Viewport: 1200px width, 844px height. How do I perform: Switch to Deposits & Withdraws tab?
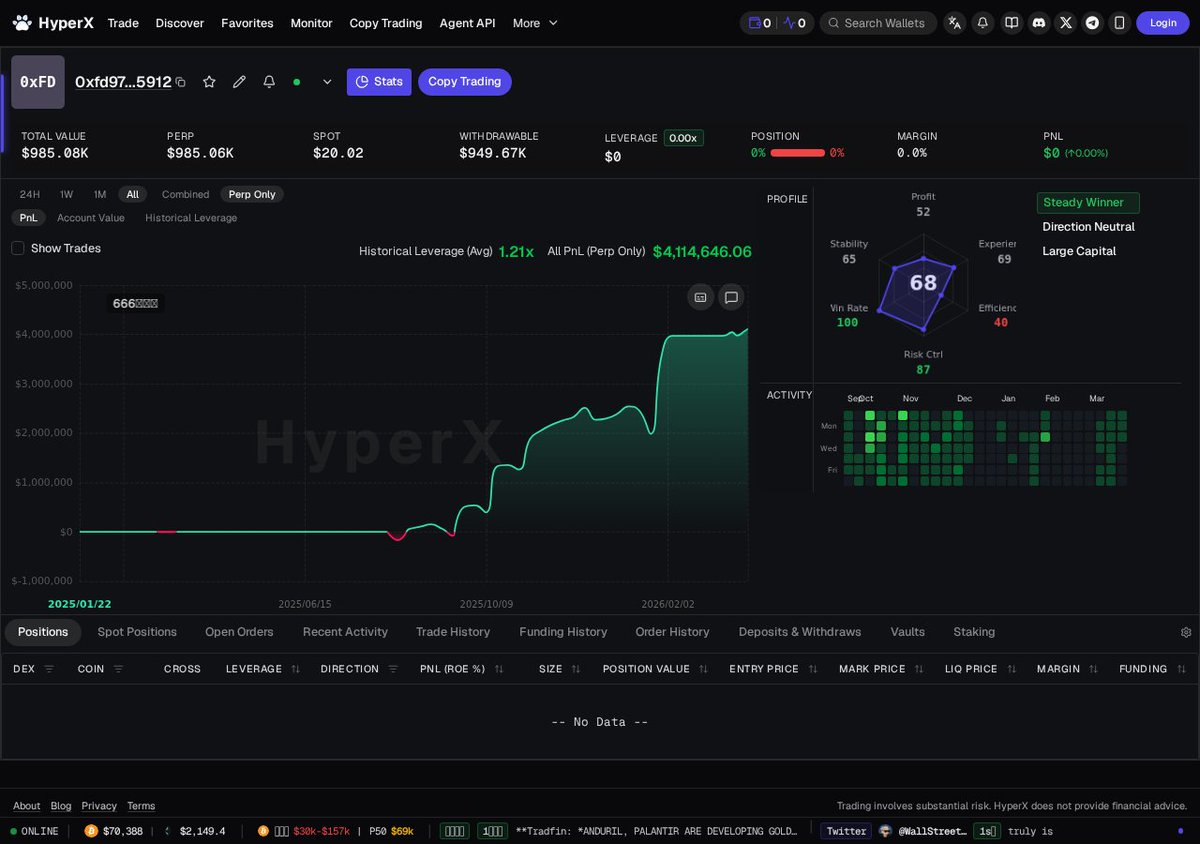[x=800, y=632]
